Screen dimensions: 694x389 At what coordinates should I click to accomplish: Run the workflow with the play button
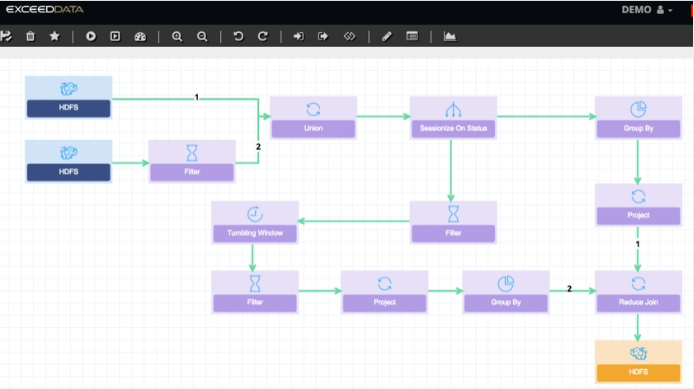pyautogui.click(x=91, y=36)
